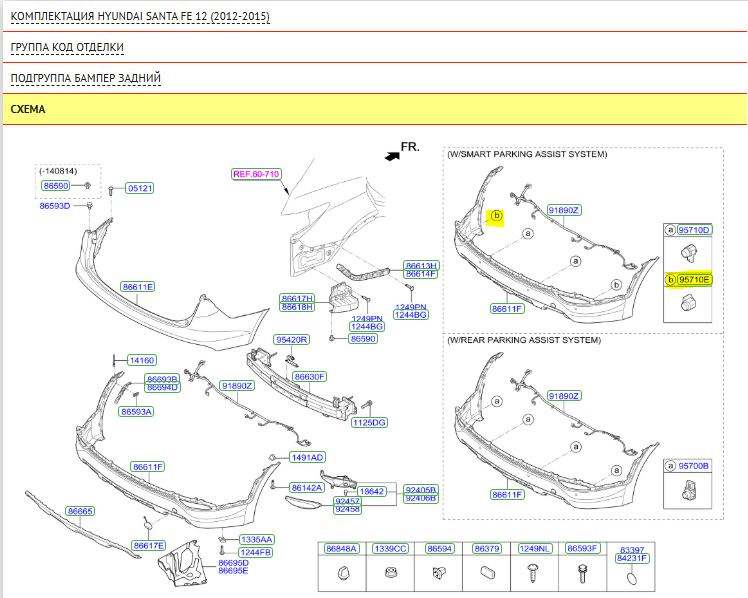Click the parking sensor image under 95710E
This screenshot has width=748, height=598.
(687, 303)
